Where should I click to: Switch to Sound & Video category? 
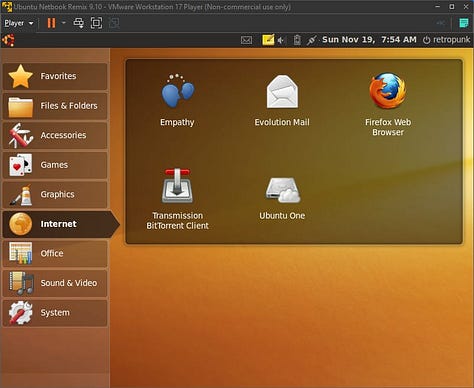(55, 283)
